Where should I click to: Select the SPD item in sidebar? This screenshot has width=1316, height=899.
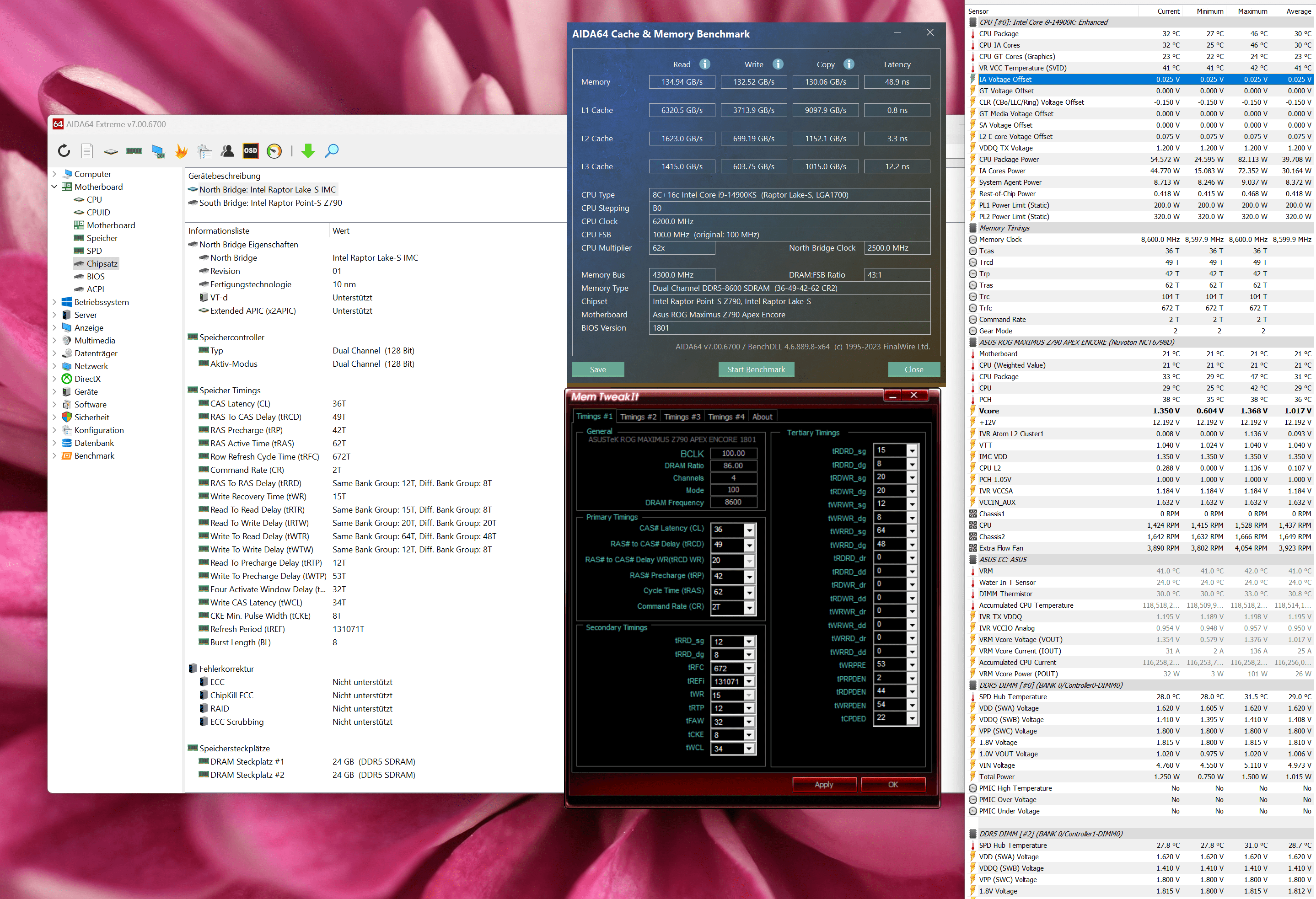94,251
